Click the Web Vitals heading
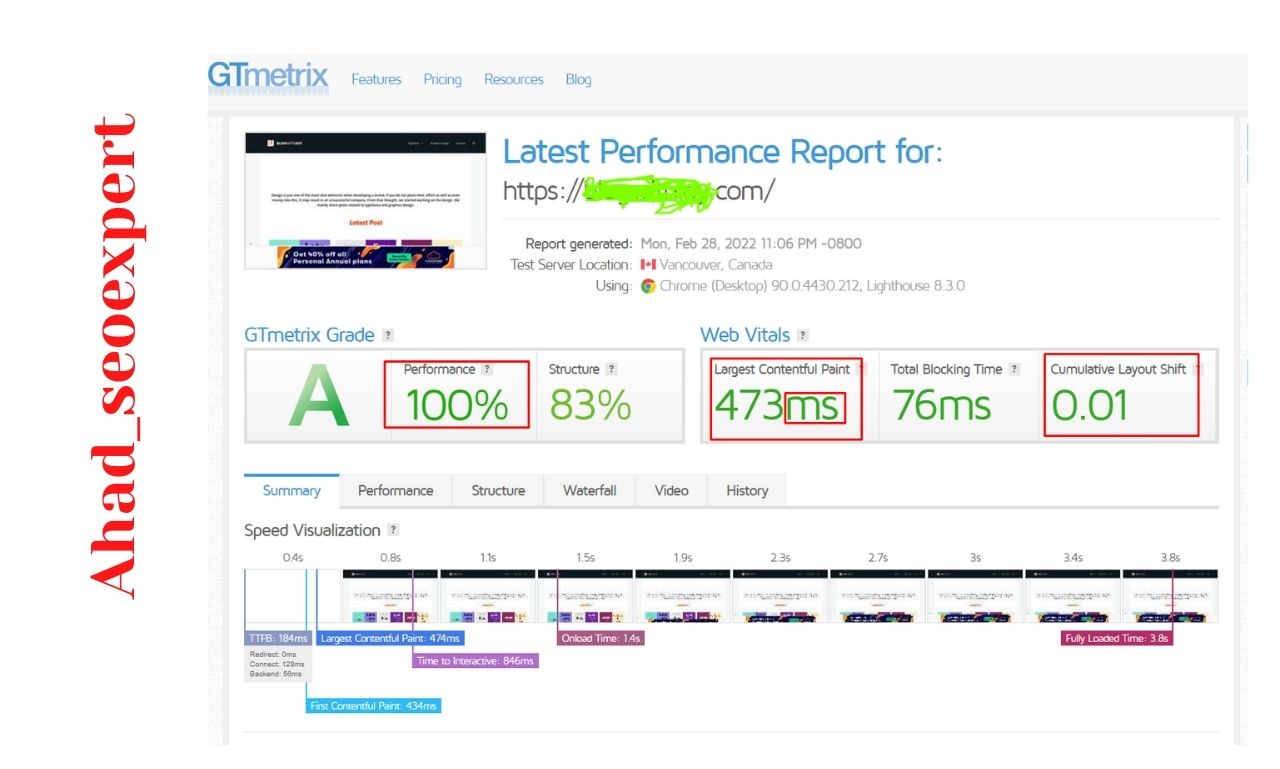 745,336
